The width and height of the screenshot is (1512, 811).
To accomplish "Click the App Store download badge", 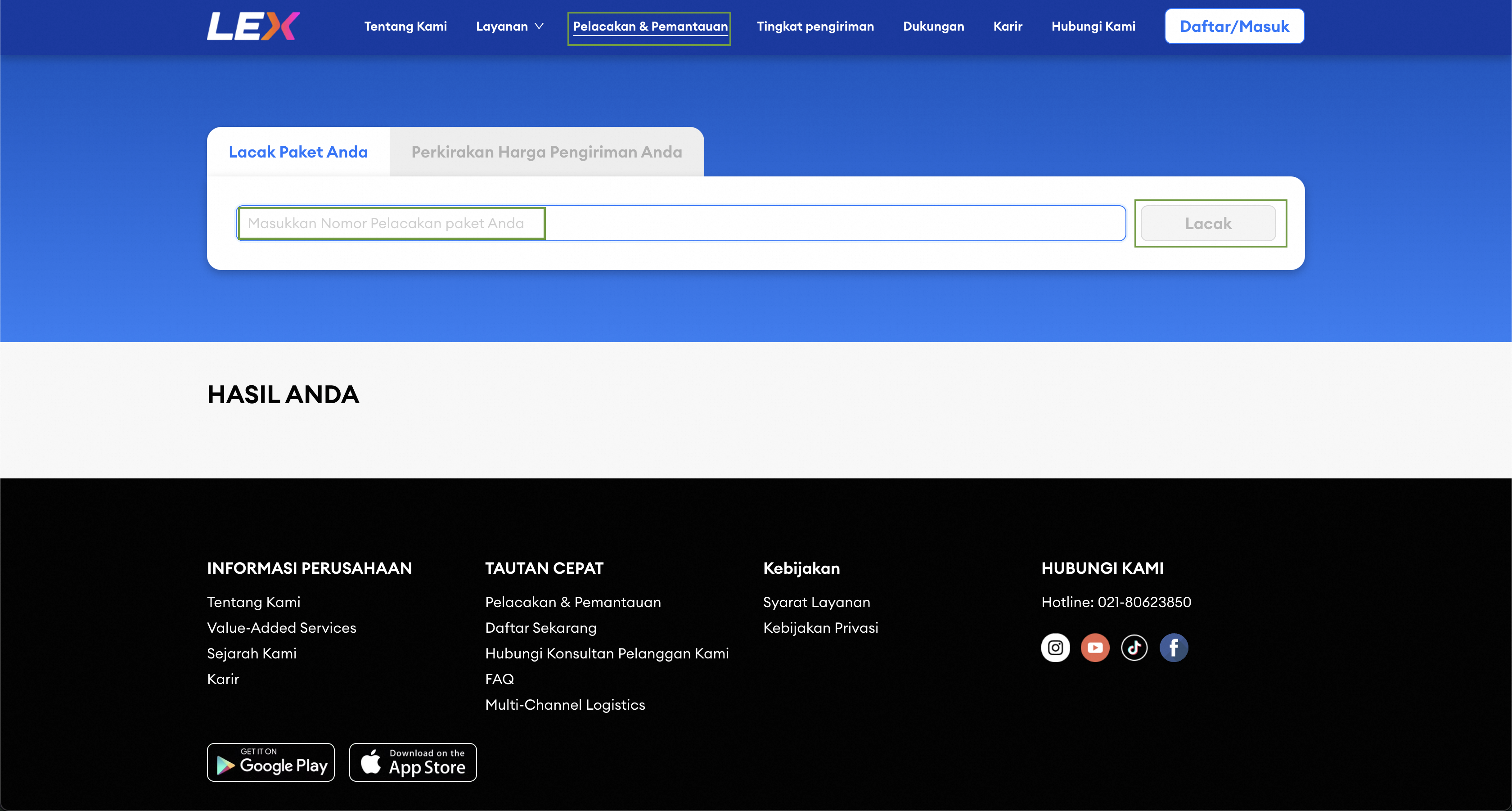I will coord(413,762).
